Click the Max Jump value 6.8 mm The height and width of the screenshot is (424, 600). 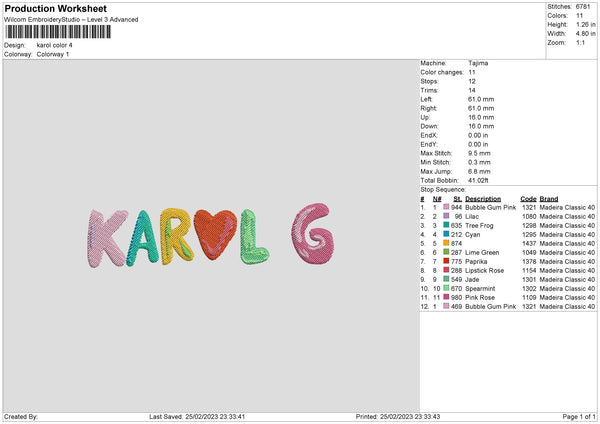coord(479,171)
